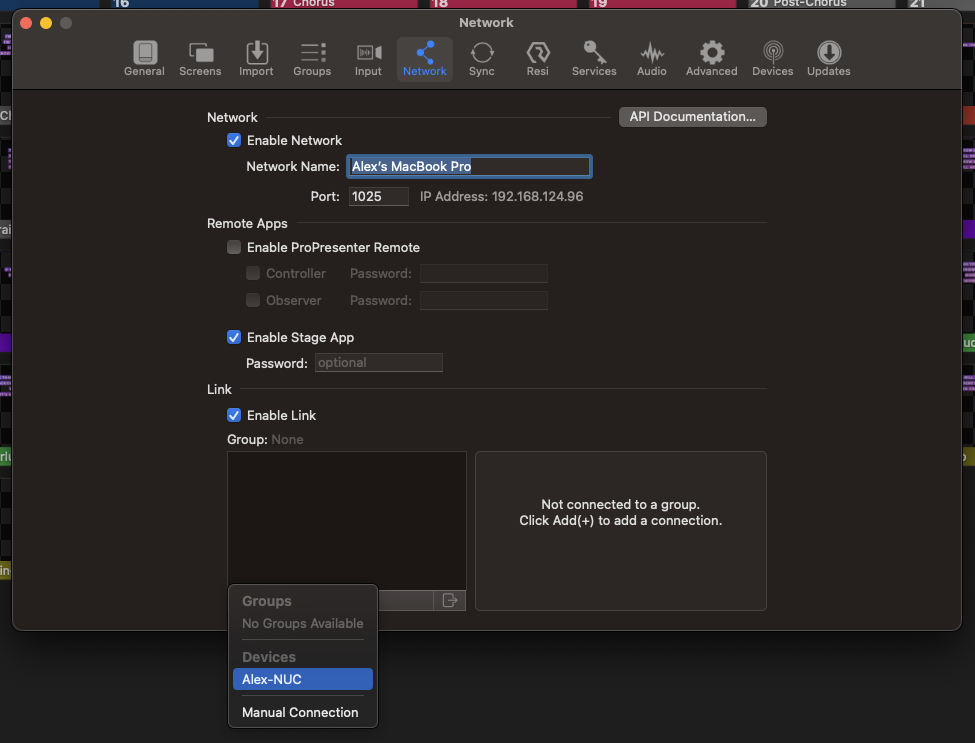
Task: Click into the Port field
Action: (379, 196)
